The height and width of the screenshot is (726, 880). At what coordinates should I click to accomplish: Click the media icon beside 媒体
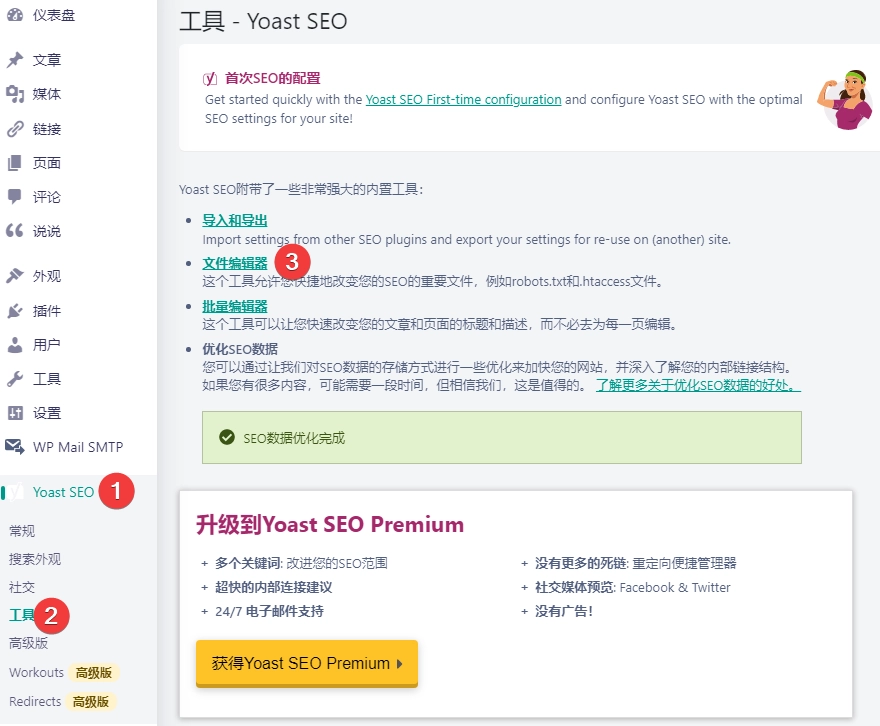pos(15,94)
